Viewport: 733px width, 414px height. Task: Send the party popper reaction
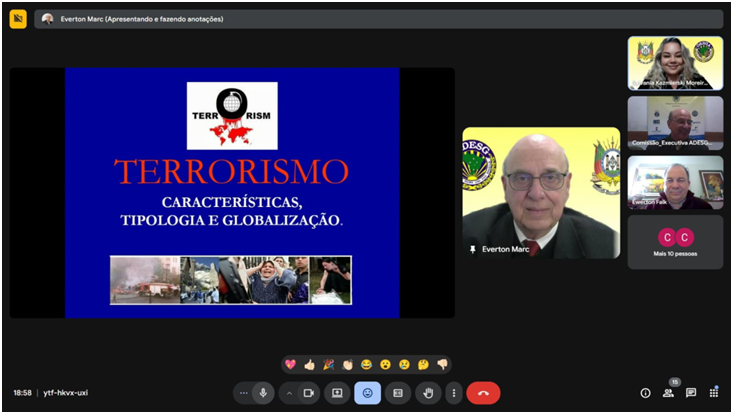[x=328, y=365]
